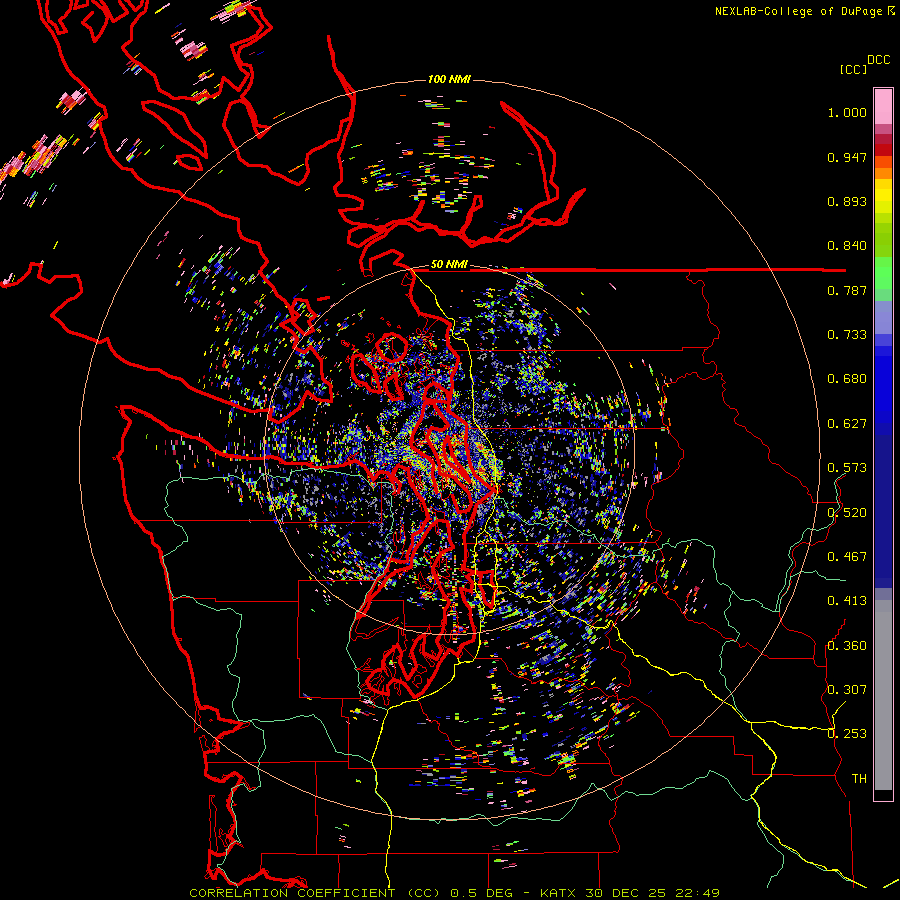Click the 0.467 legend value
This screenshot has width=900, height=900.
click(x=847, y=557)
